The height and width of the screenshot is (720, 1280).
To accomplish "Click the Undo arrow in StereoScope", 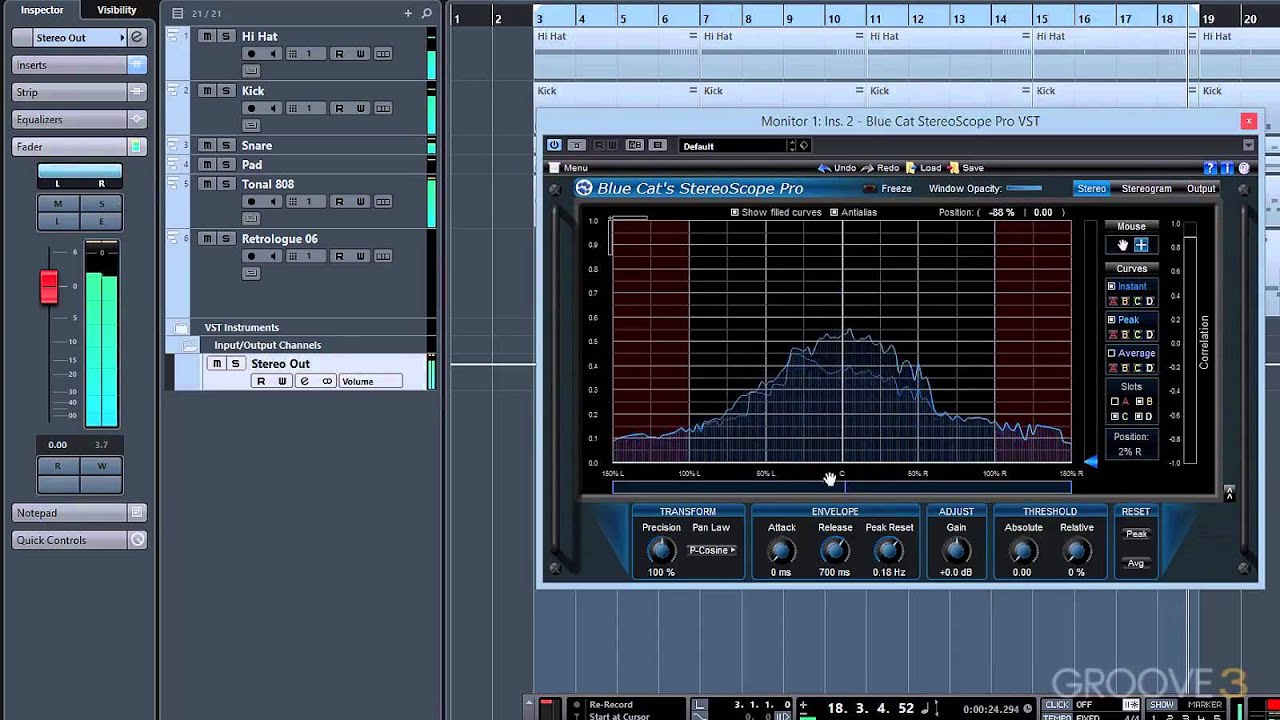I will (x=824, y=168).
